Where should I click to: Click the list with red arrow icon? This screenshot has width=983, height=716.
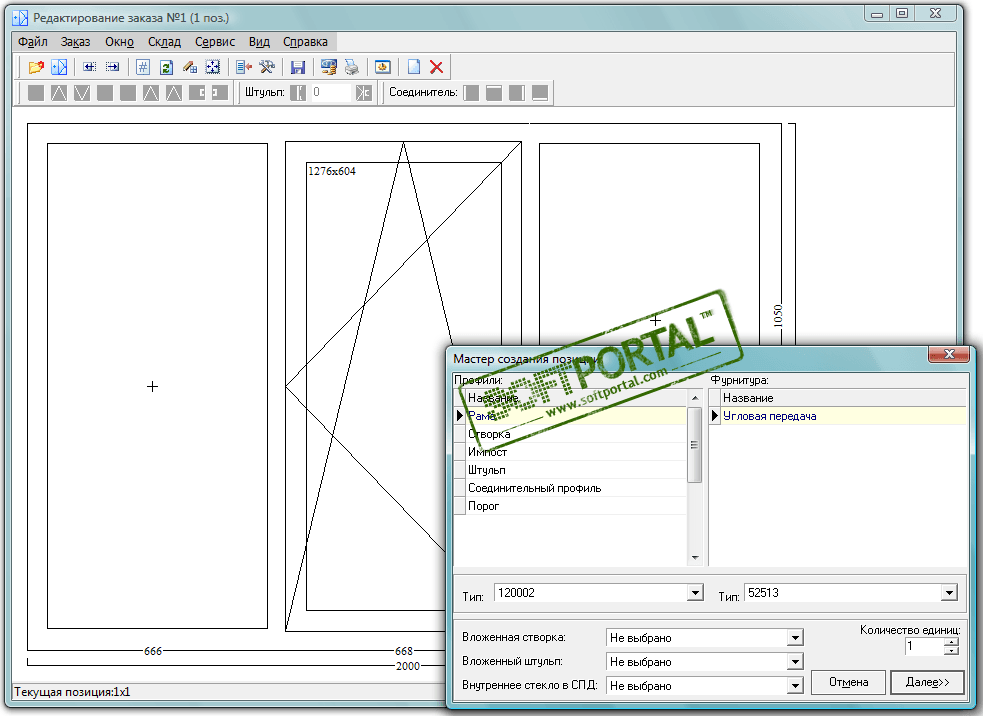(x=244, y=67)
